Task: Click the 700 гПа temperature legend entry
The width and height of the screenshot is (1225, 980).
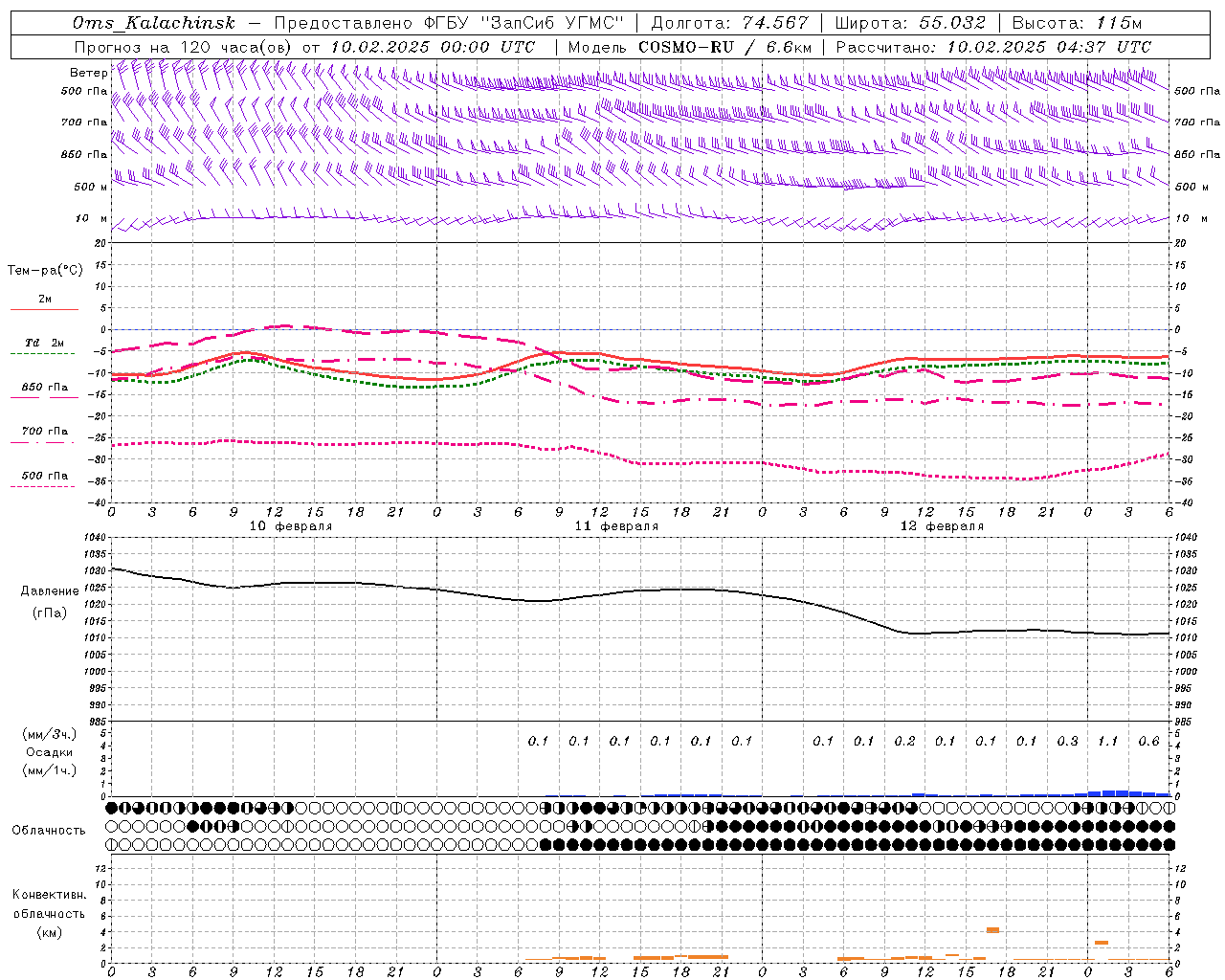Action: click(x=45, y=432)
